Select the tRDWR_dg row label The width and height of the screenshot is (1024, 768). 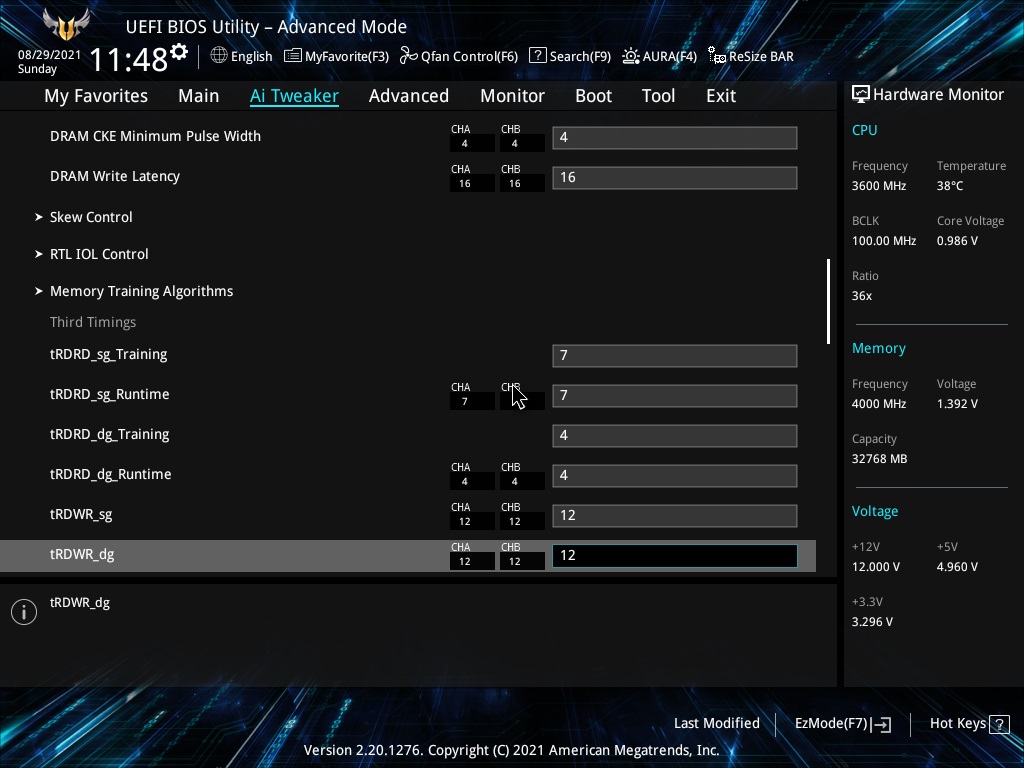[82, 555]
